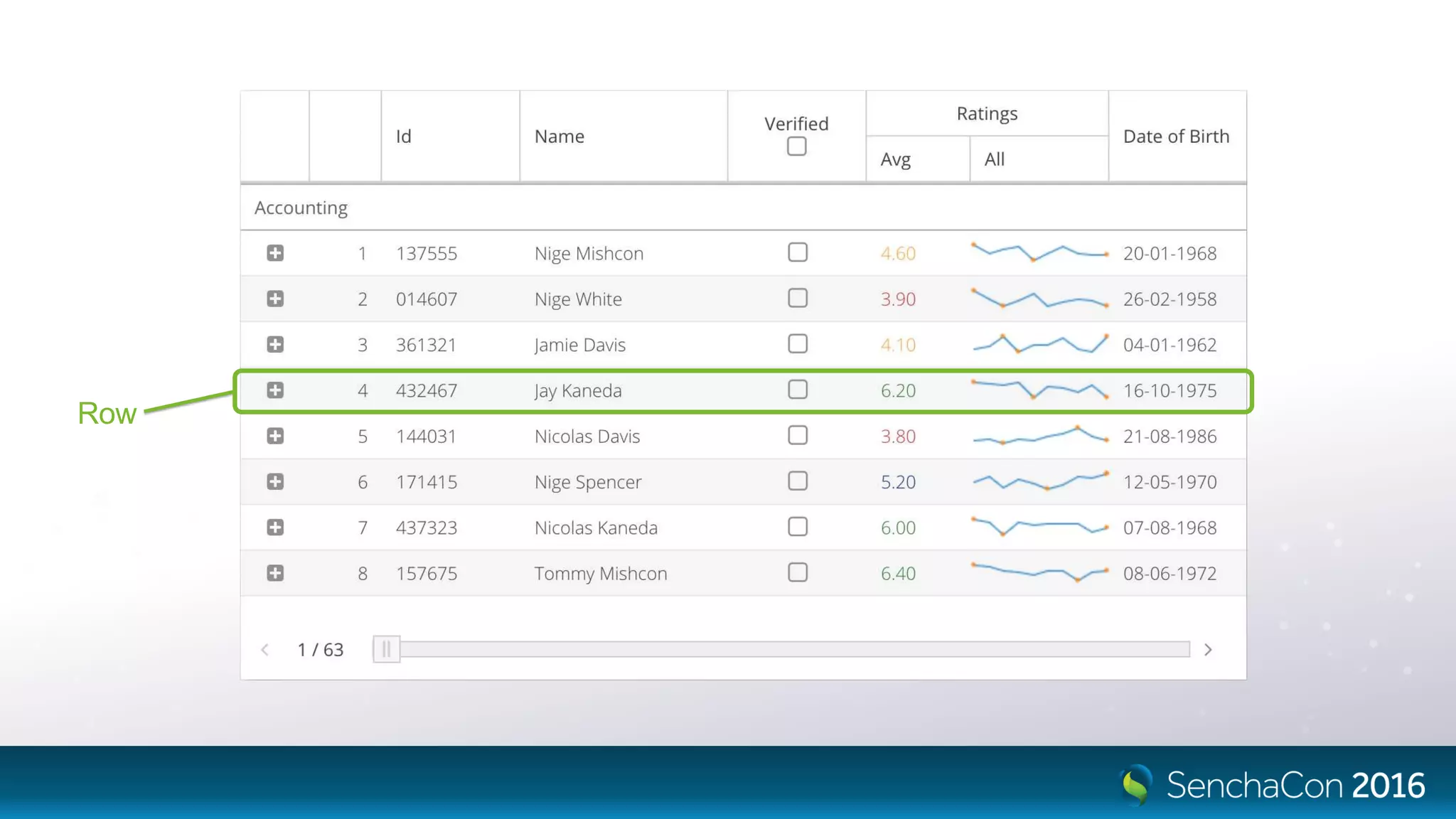
Task: Click the Date of Birth column header
Action: tap(1176, 136)
